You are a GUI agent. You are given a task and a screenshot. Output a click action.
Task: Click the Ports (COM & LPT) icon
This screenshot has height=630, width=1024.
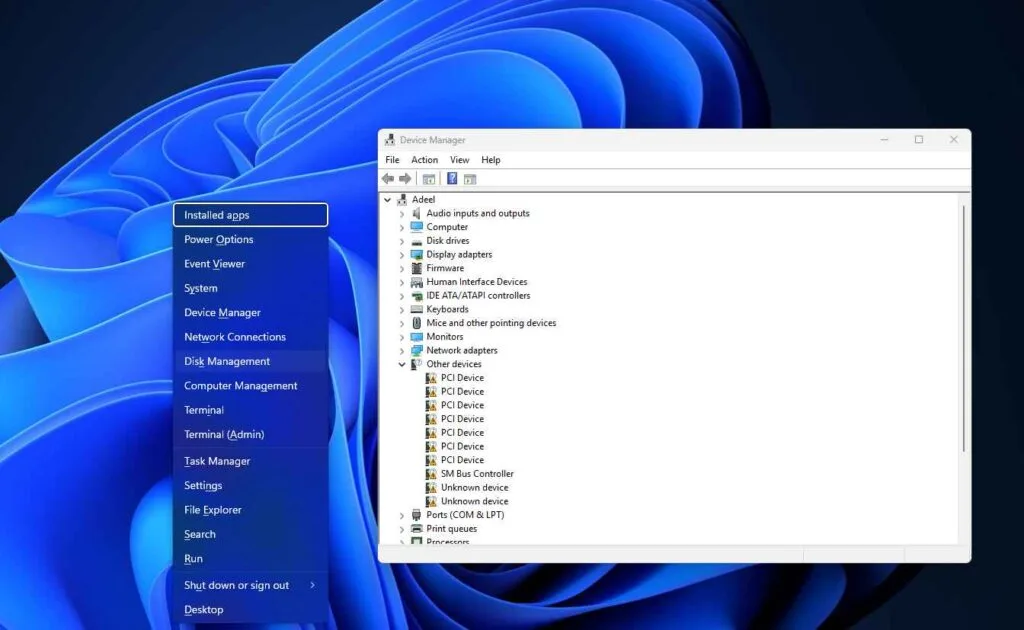[417, 515]
